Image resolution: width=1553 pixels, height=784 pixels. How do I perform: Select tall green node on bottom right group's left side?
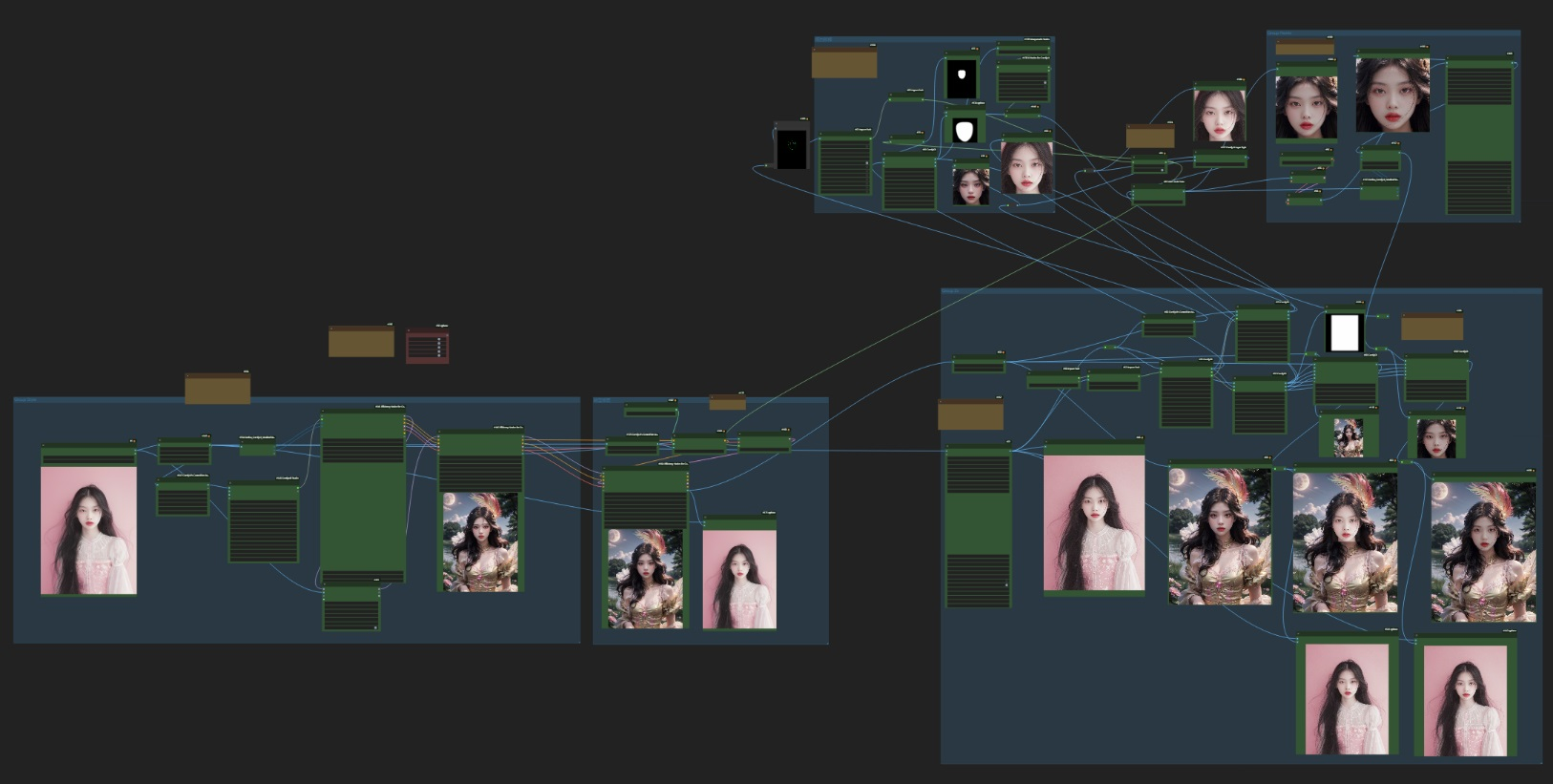pos(978,526)
